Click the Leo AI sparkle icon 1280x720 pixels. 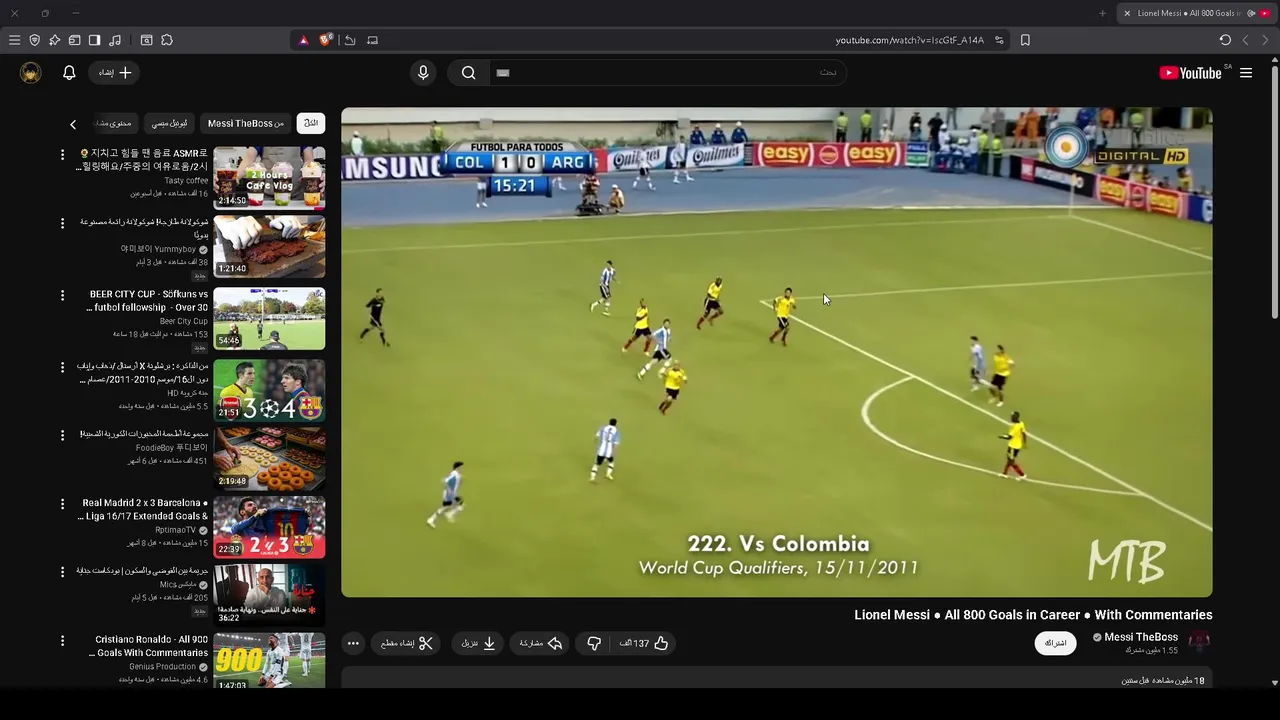click(54, 40)
